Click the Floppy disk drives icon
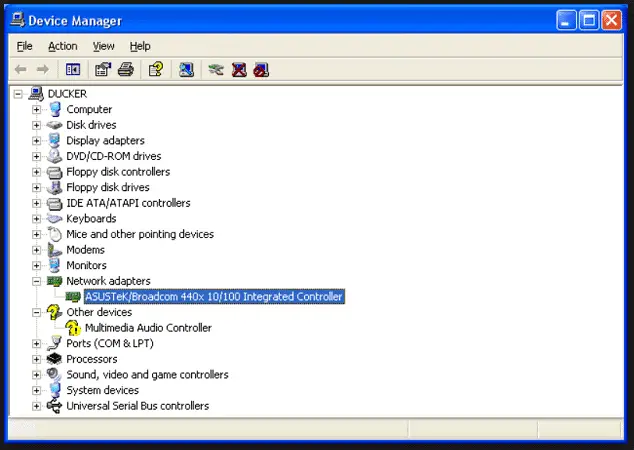The width and height of the screenshot is (634, 450). [x=54, y=187]
